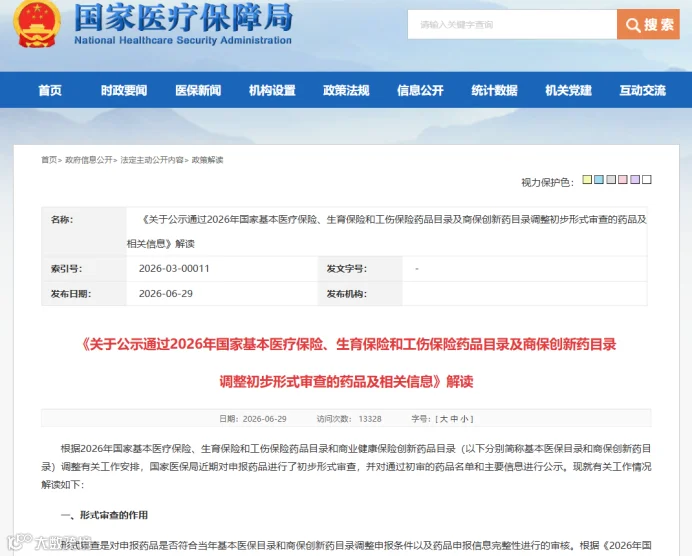Select the gray eye-protection color swatch
This screenshot has width=692, height=557.
(x=611, y=180)
